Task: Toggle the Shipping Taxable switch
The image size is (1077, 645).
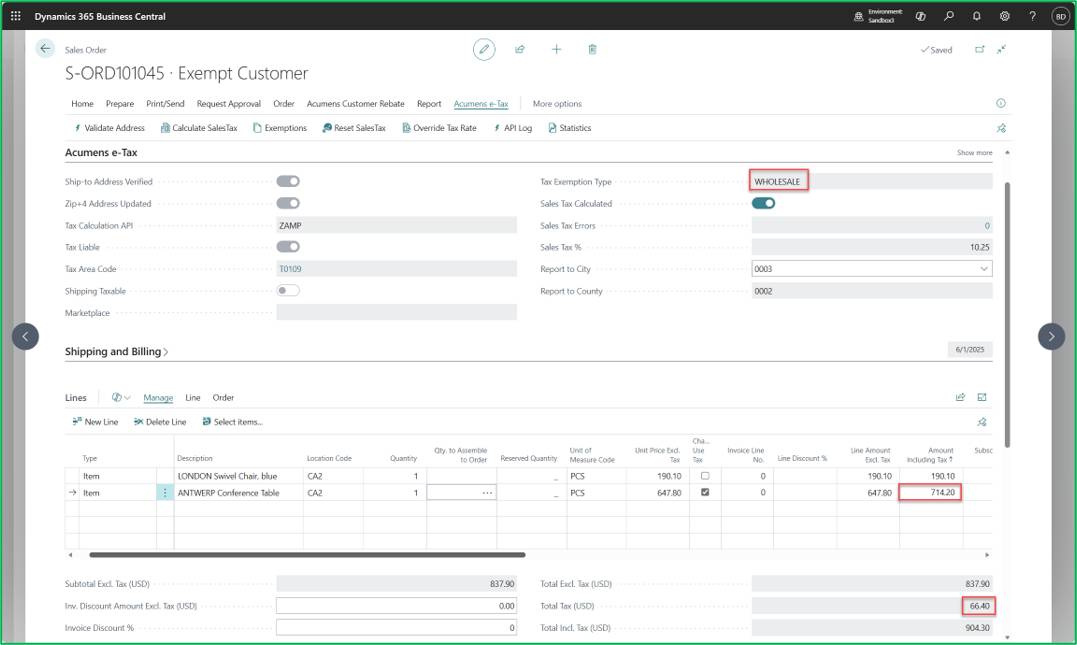Action: pos(288,291)
